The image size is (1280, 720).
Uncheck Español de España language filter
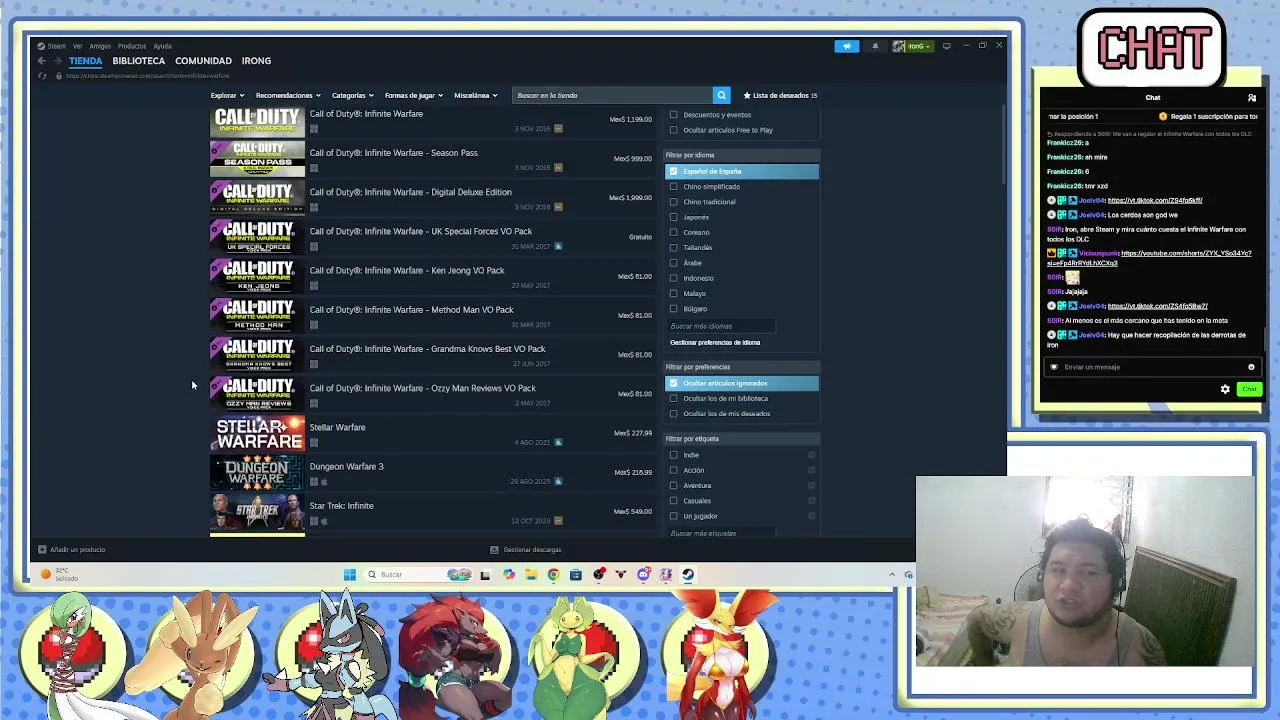(x=673, y=171)
